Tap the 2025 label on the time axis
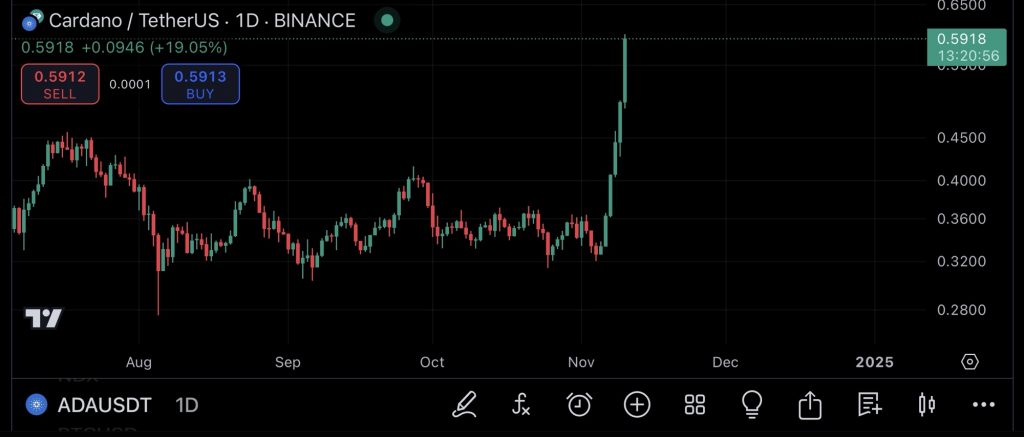The image size is (1024, 437). tap(874, 362)
